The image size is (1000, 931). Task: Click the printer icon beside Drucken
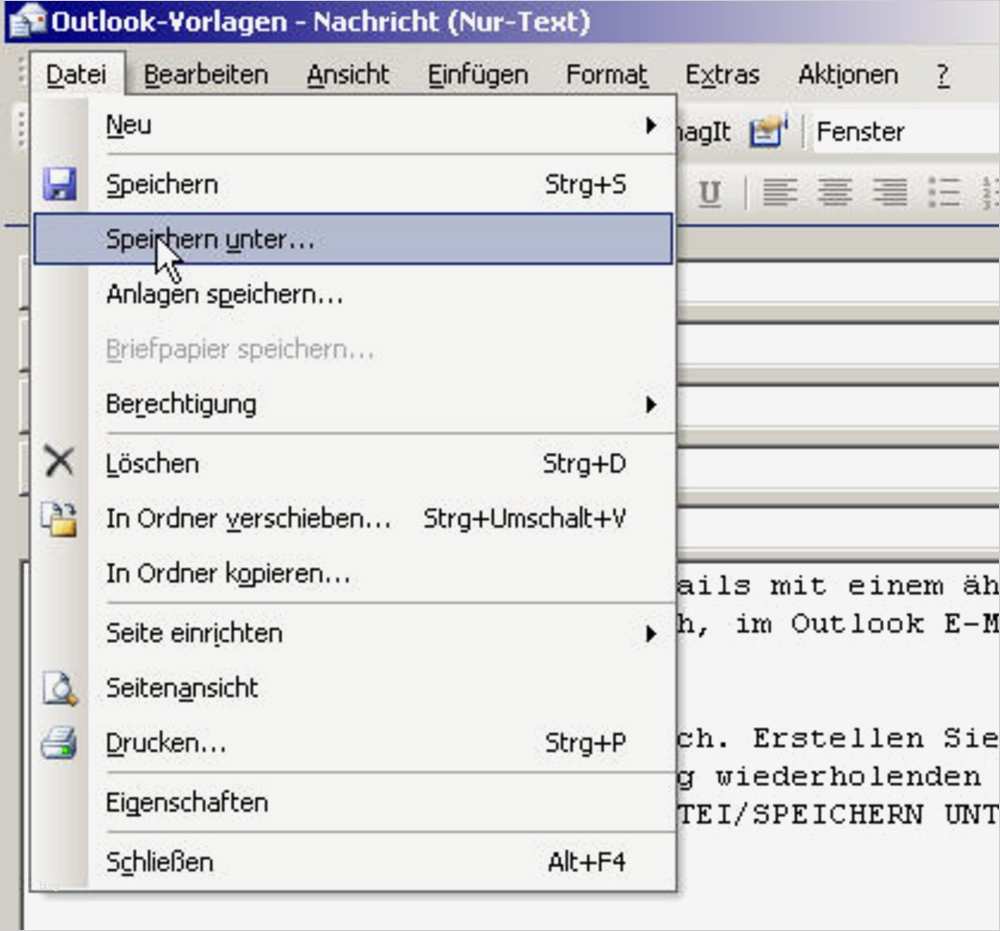click(x=60, y=743)
